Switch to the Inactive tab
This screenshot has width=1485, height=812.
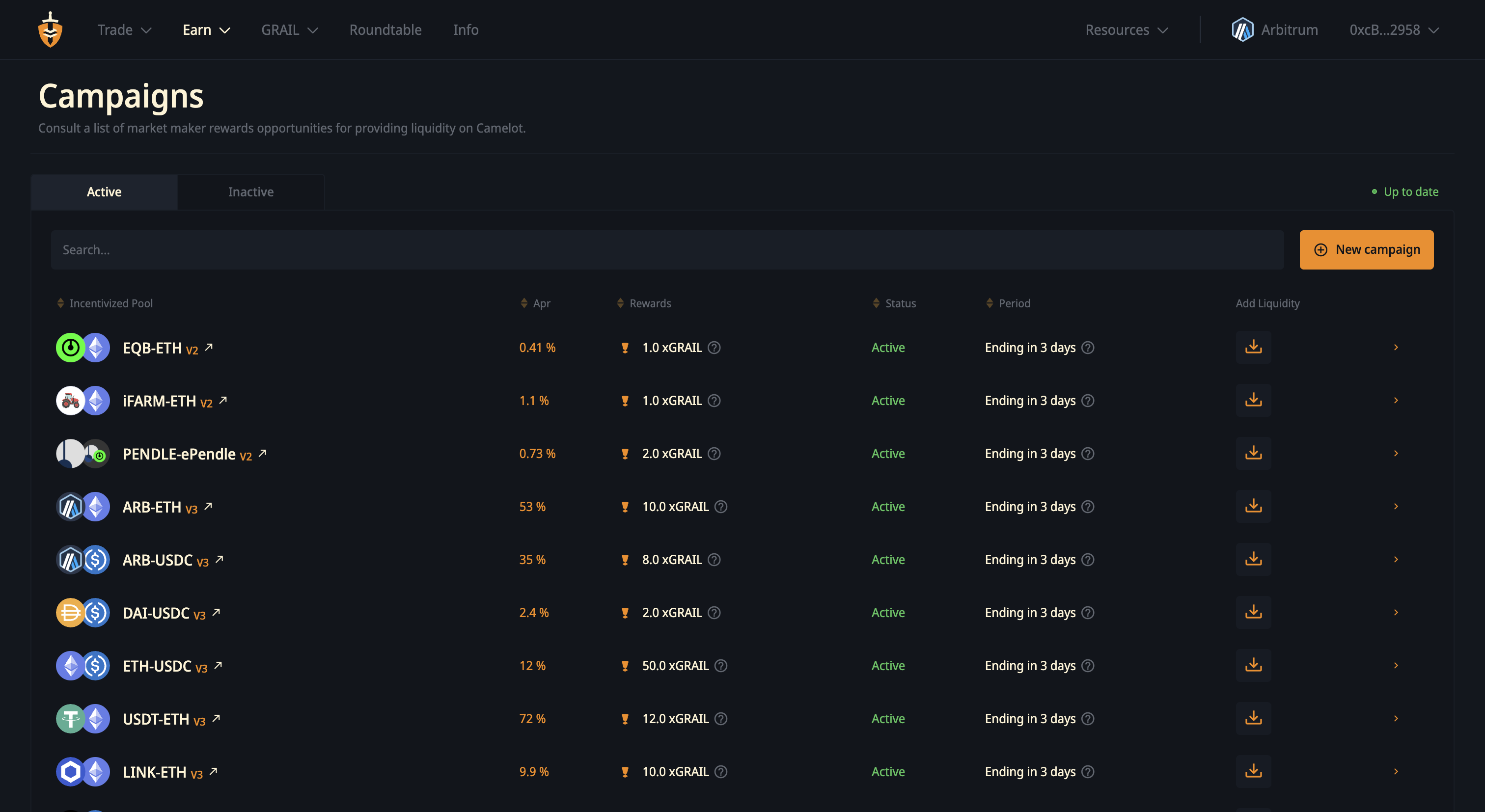coord(251,192)
